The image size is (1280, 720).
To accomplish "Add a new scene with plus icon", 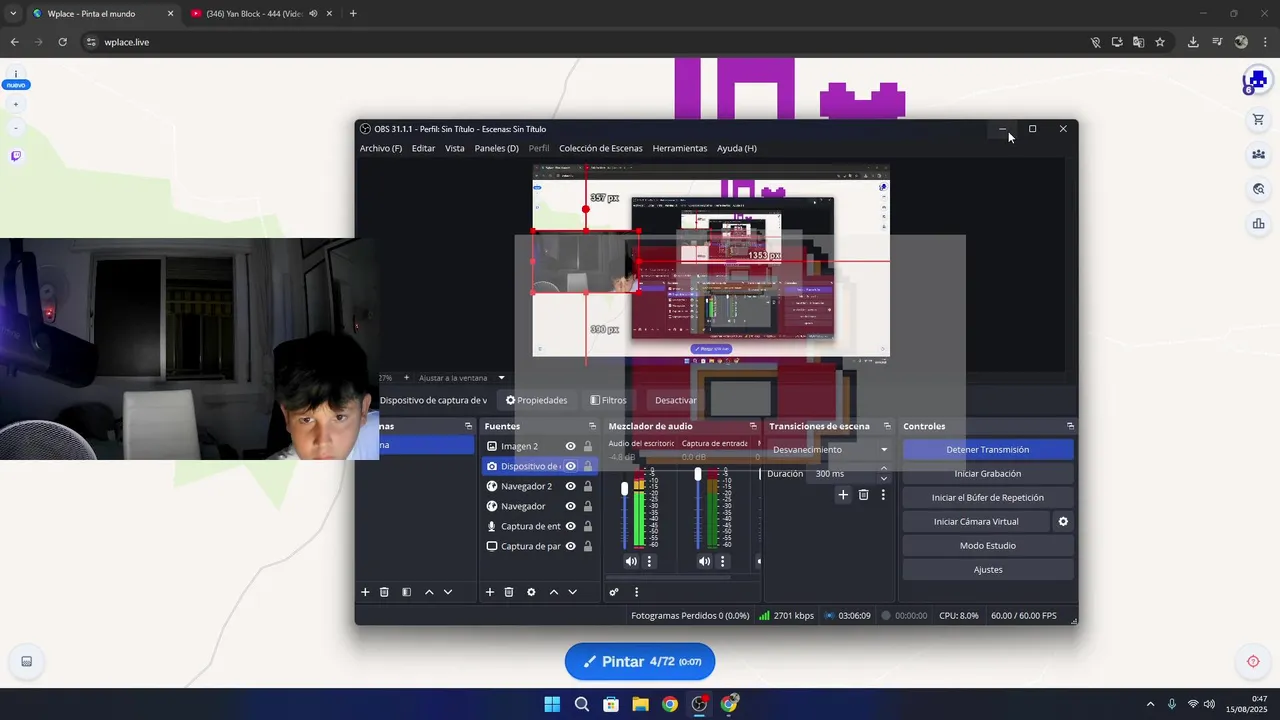I will 365,592.
